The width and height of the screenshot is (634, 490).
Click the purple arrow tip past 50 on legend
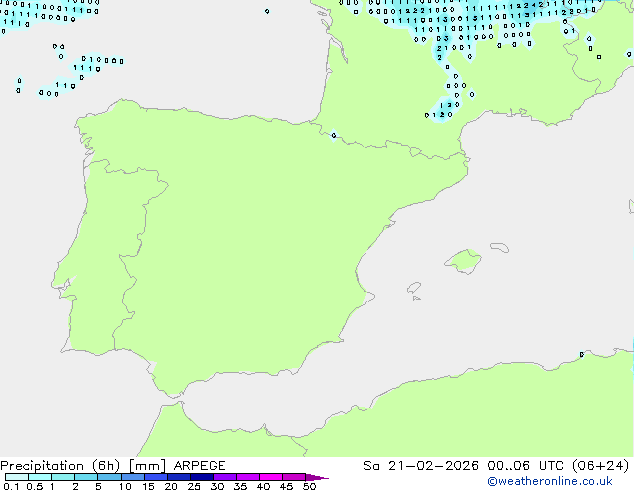click(317, 477)
